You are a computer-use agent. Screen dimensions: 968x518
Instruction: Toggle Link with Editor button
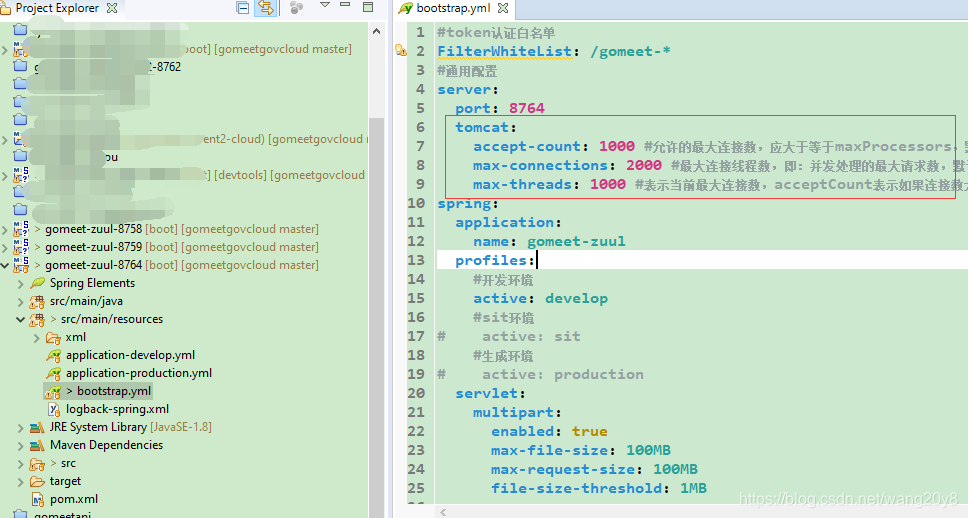point(265,8)
